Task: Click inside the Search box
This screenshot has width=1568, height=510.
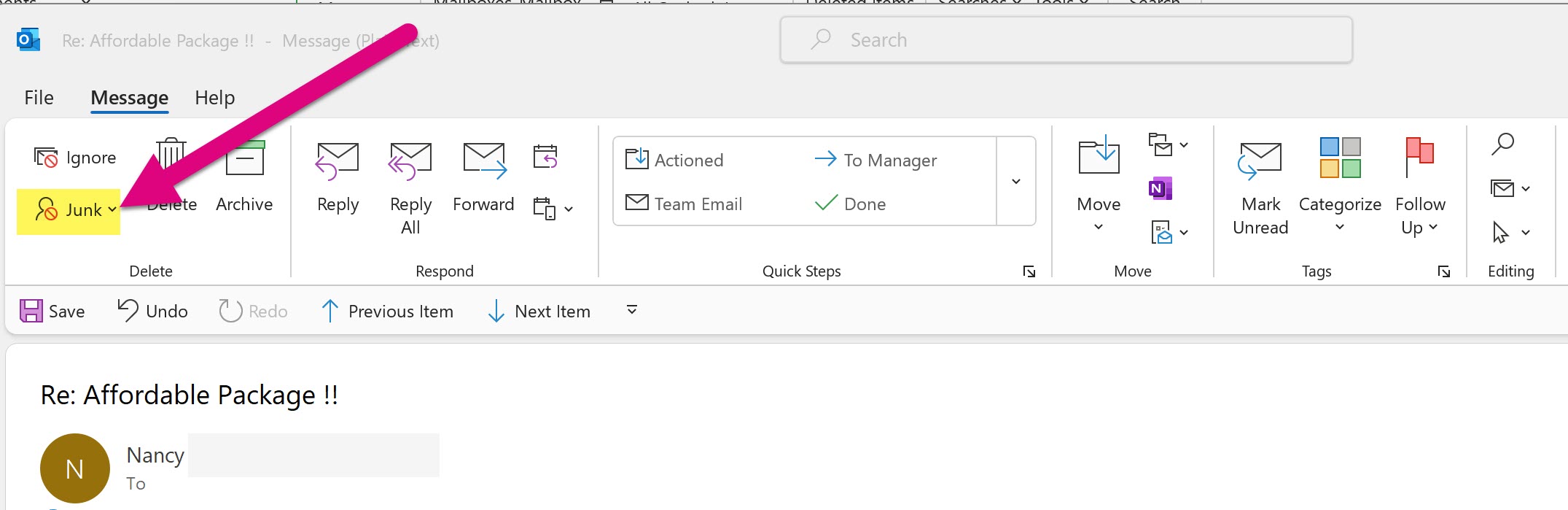Action: tap(1065, 40)
